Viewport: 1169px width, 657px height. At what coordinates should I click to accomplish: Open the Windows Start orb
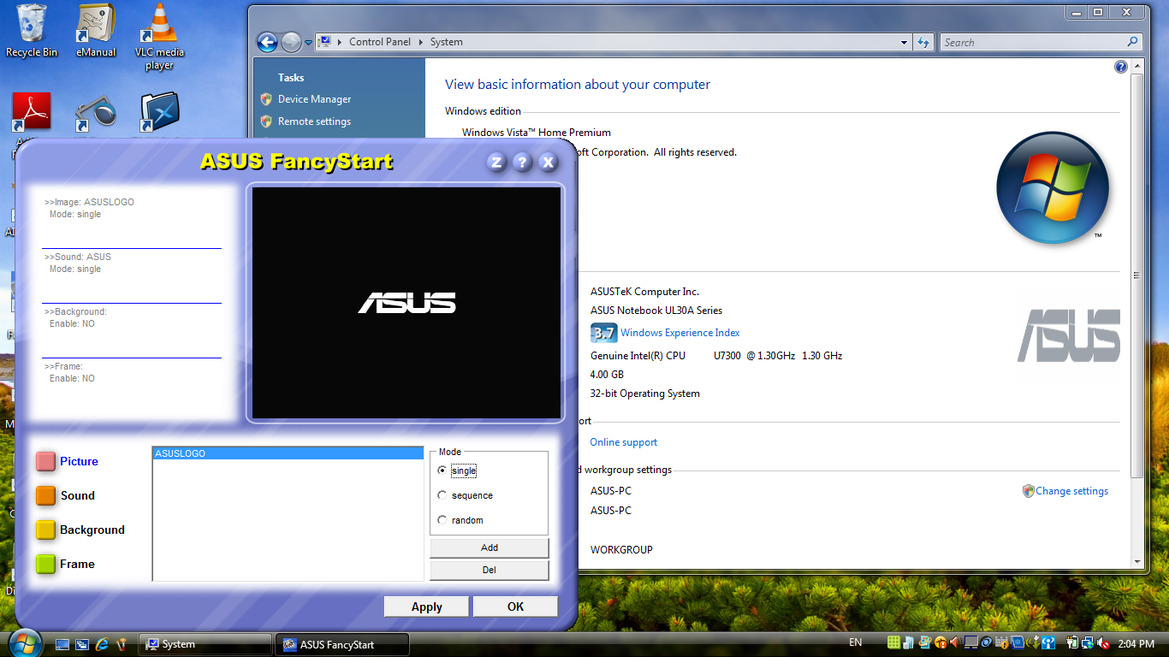pyautogui.click(x=25, y=644)
